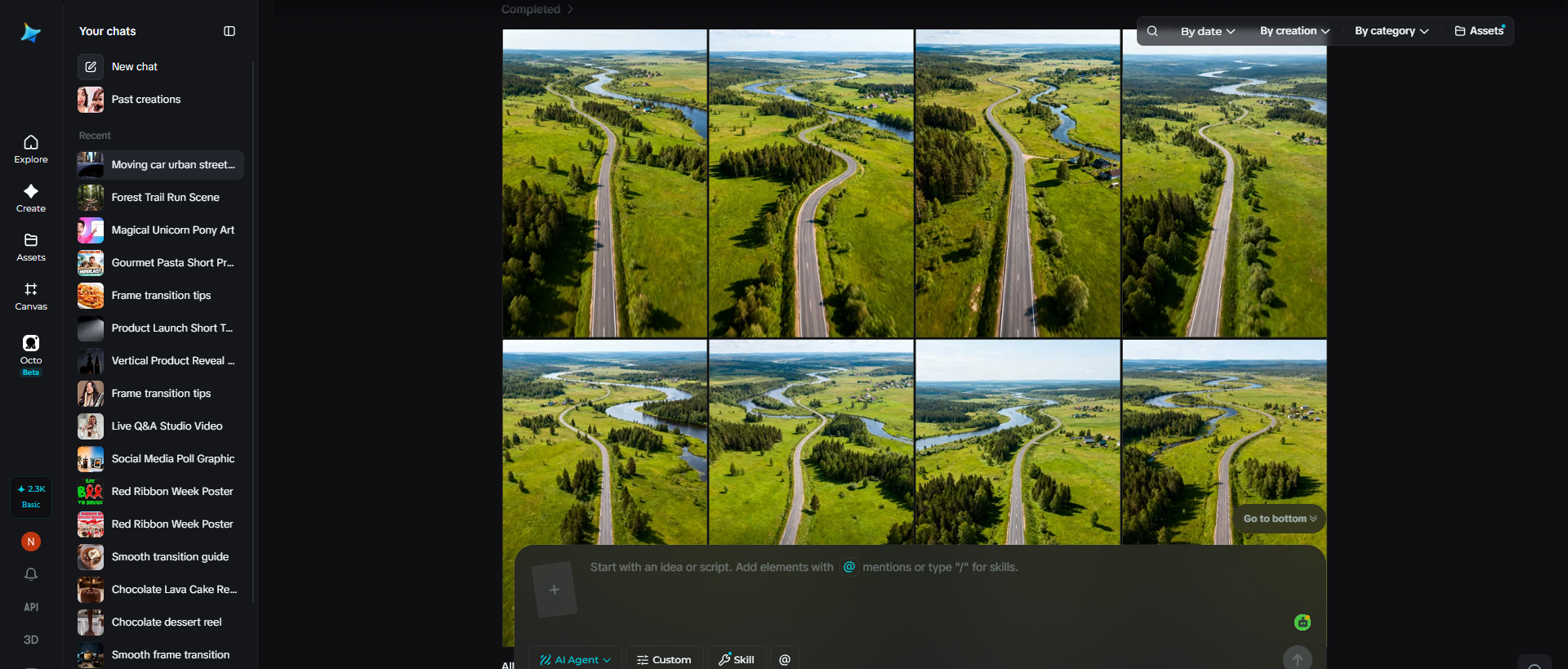Start a New chat
This screenshot has height=669, width=1568.
coord(161,66)
